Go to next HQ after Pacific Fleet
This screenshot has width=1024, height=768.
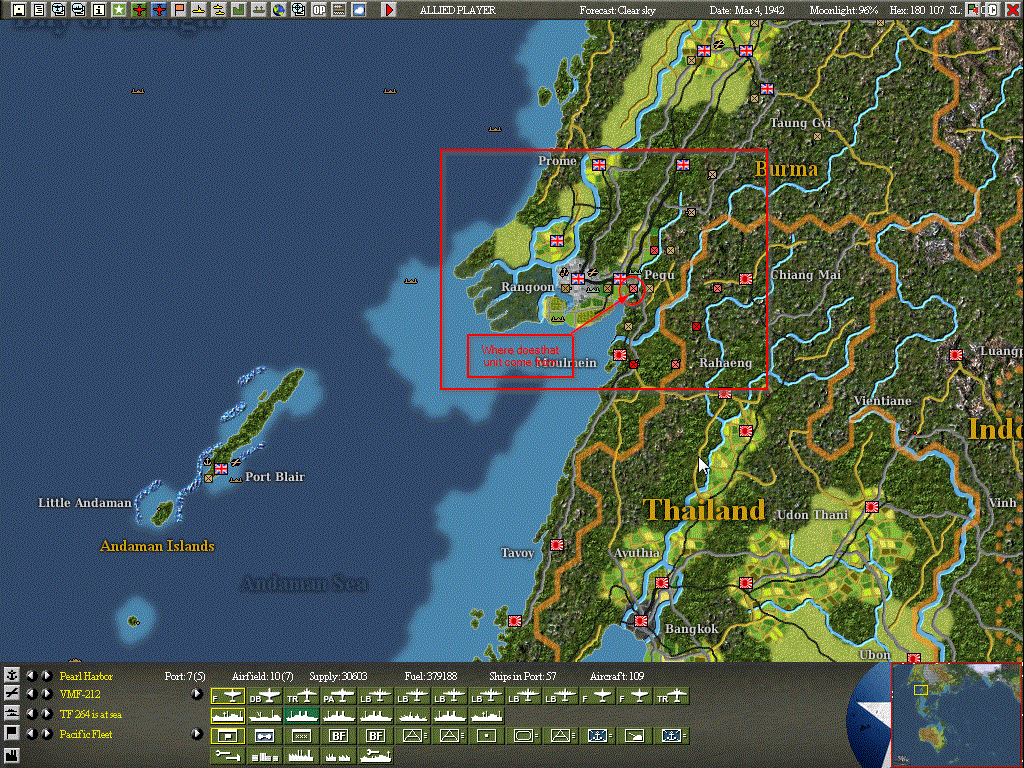[47, 734]
